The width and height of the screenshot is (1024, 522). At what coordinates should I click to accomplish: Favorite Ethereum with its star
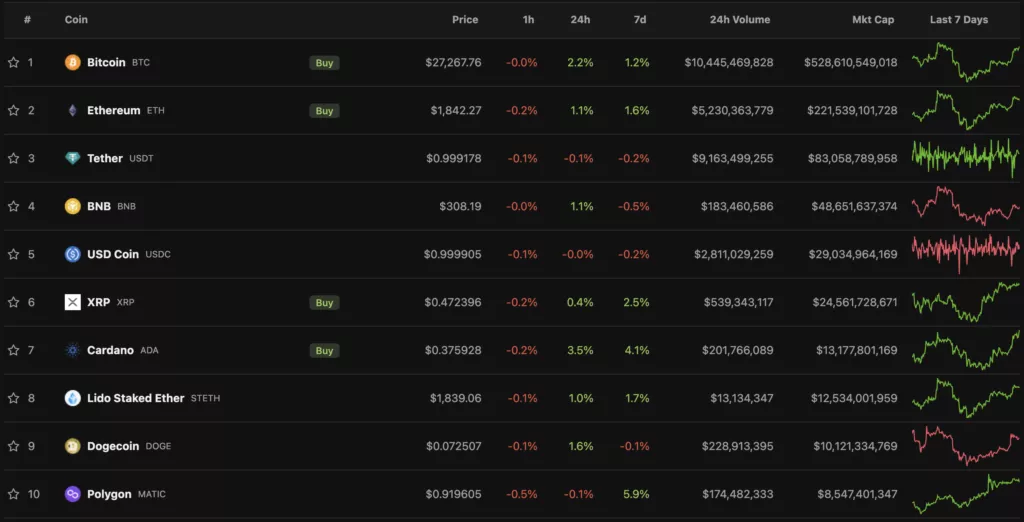coord(13,110)
